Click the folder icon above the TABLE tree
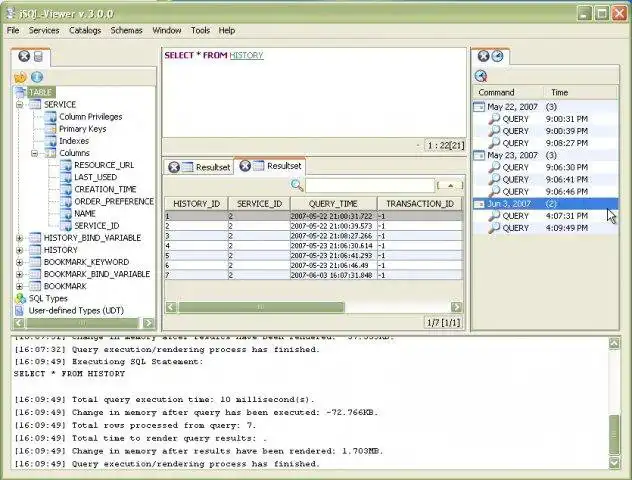632x480 pixels. click(20, 77)
